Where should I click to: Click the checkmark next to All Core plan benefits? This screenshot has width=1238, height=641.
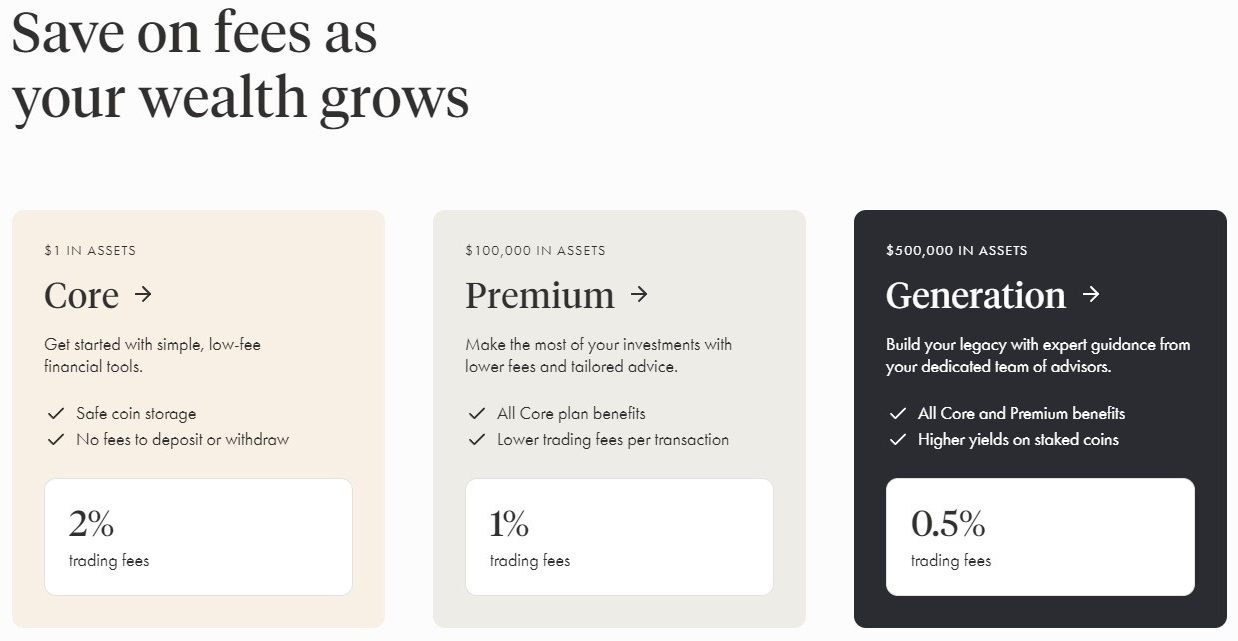[477, 413]
